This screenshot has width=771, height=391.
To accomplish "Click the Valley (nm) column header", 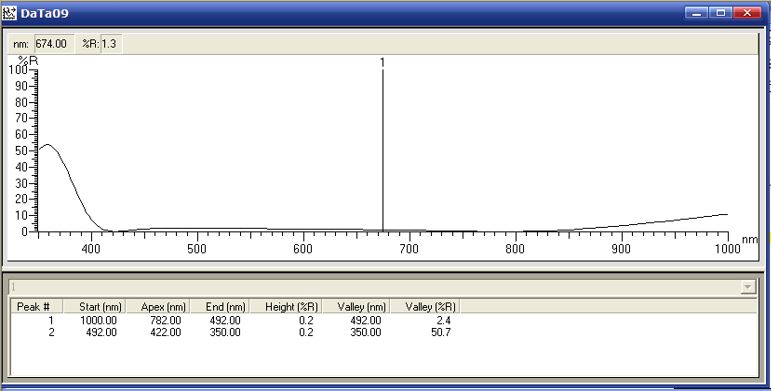I will click(356, 307).
